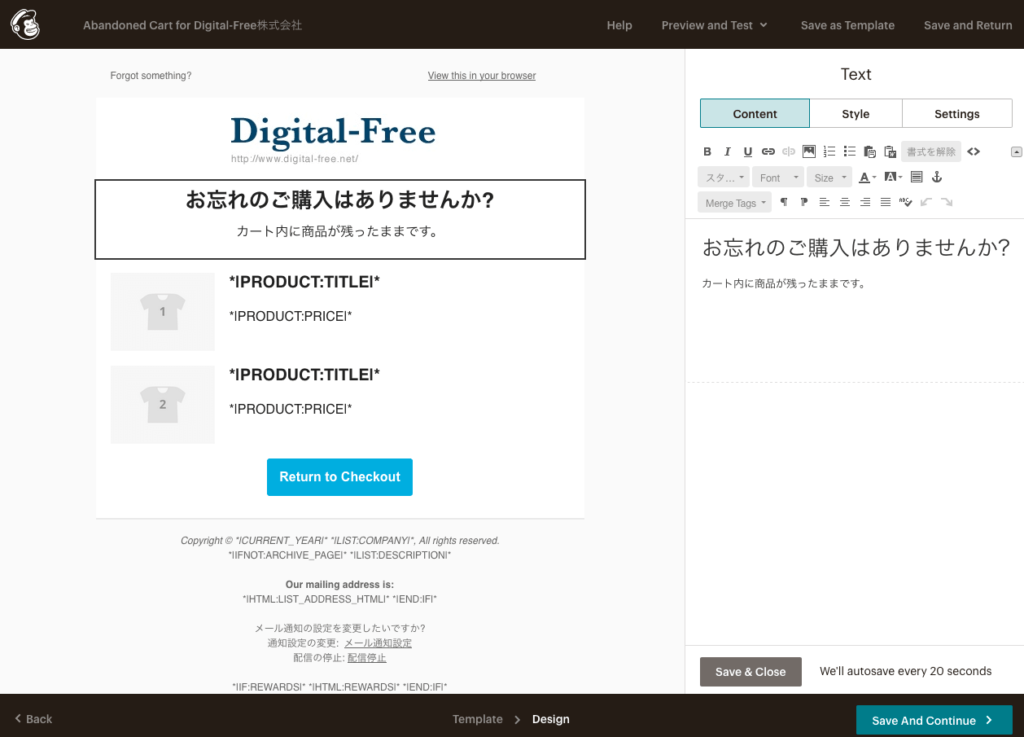Insert an image with the image icon
The image size is (1024, 737).
[x=809, y=152]
